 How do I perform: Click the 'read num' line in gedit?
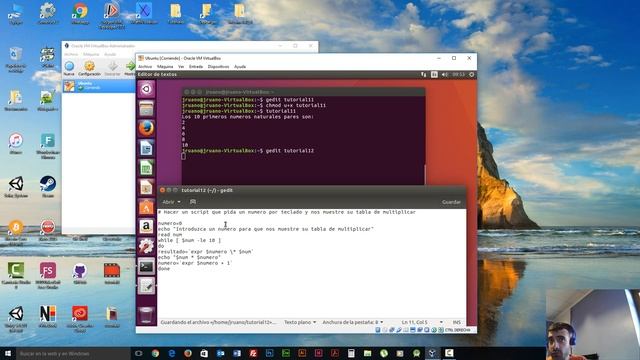pyautogui.click(x=170, y=235)
